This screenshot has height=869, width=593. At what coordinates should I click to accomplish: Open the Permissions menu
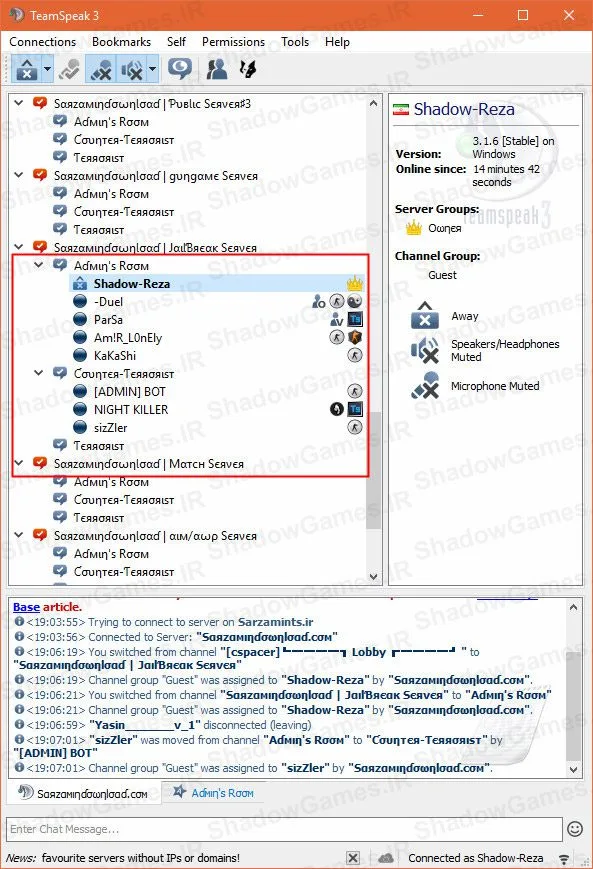233,42
